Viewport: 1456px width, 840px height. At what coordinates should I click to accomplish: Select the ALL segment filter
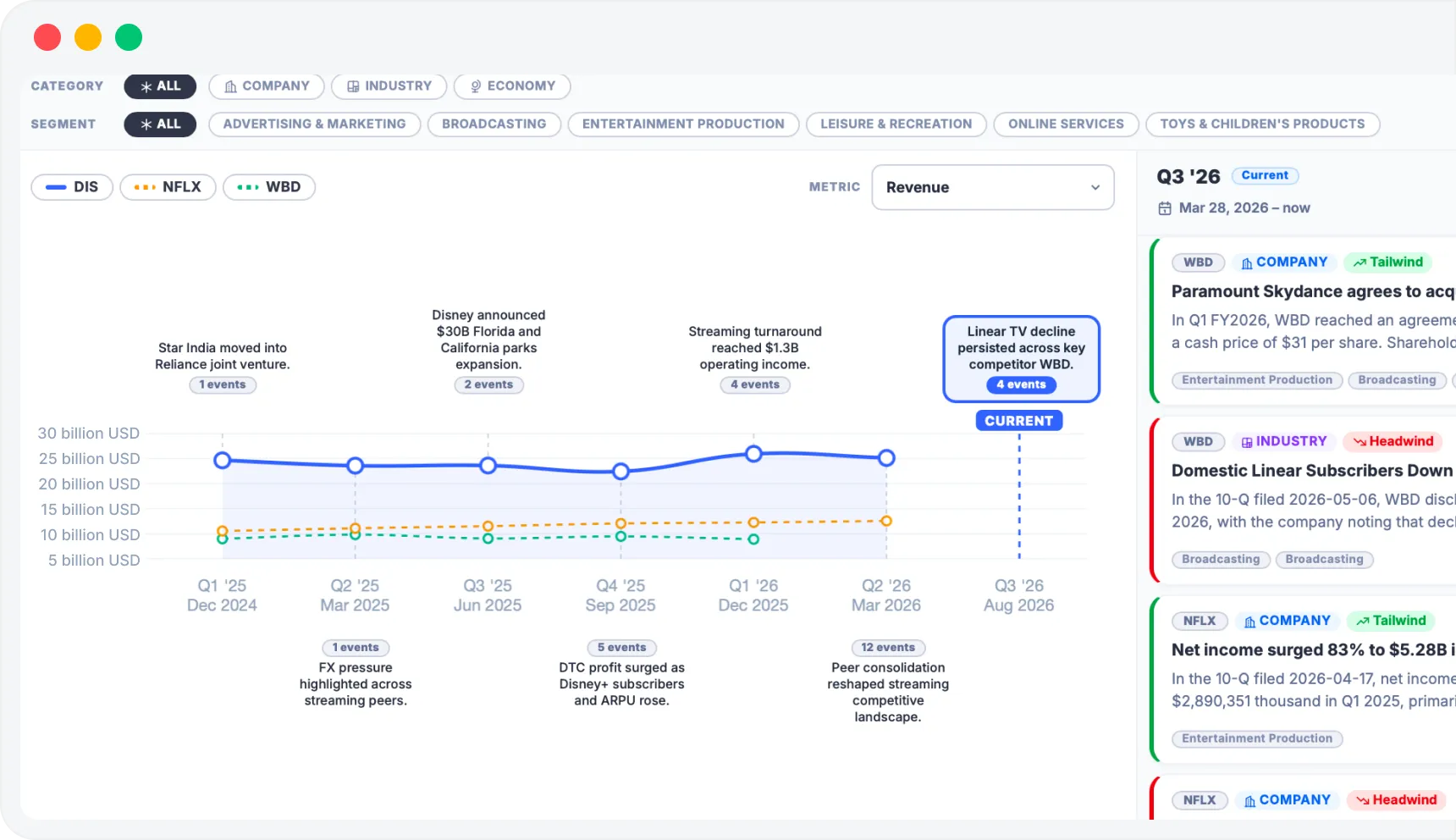pyautogui.click(x=160, y=124)
